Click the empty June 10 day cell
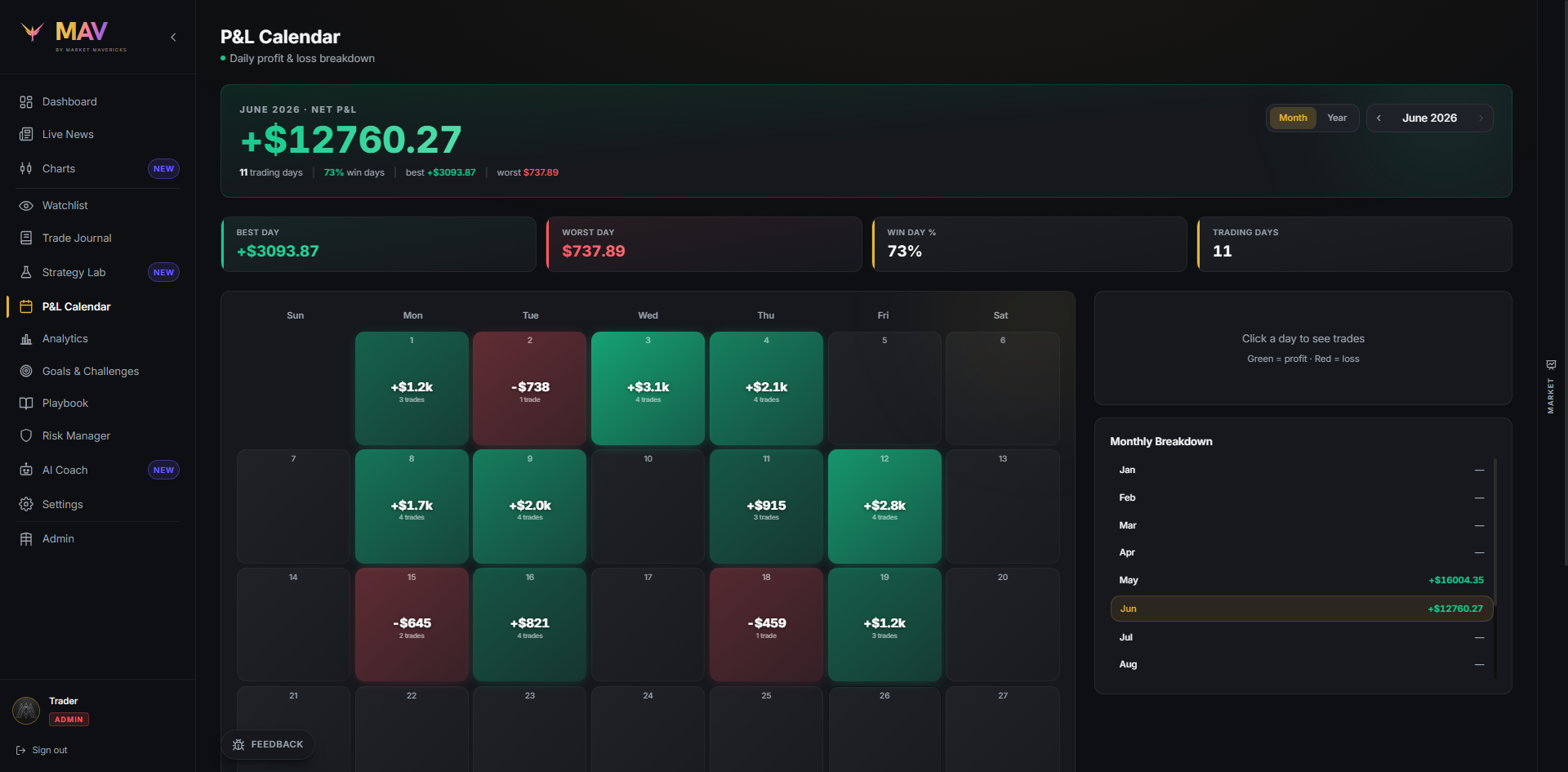Viewport: 1568px width, 772px height. pos(648,506)
